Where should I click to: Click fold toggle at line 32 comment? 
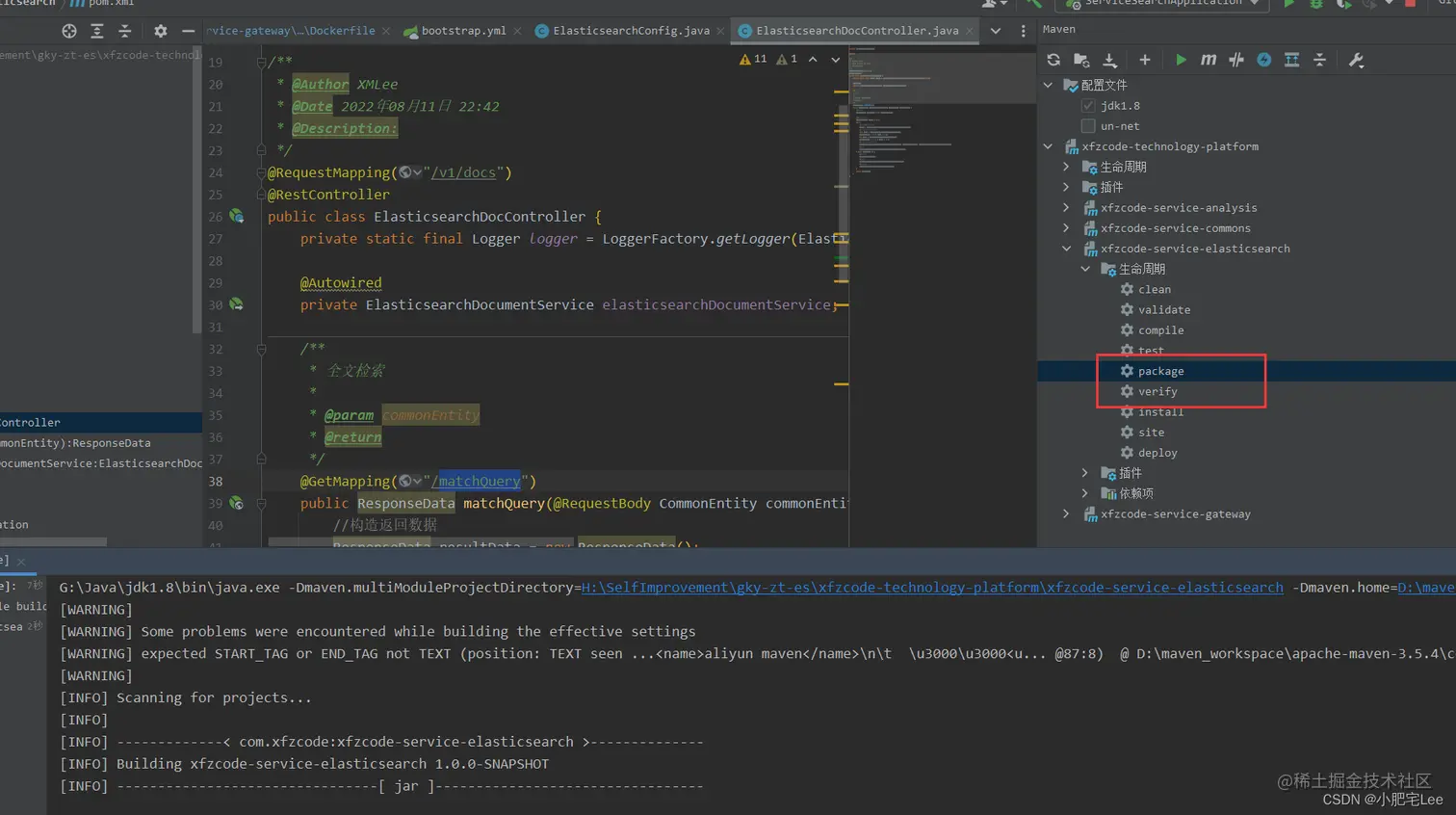click(x=261, y=349)
